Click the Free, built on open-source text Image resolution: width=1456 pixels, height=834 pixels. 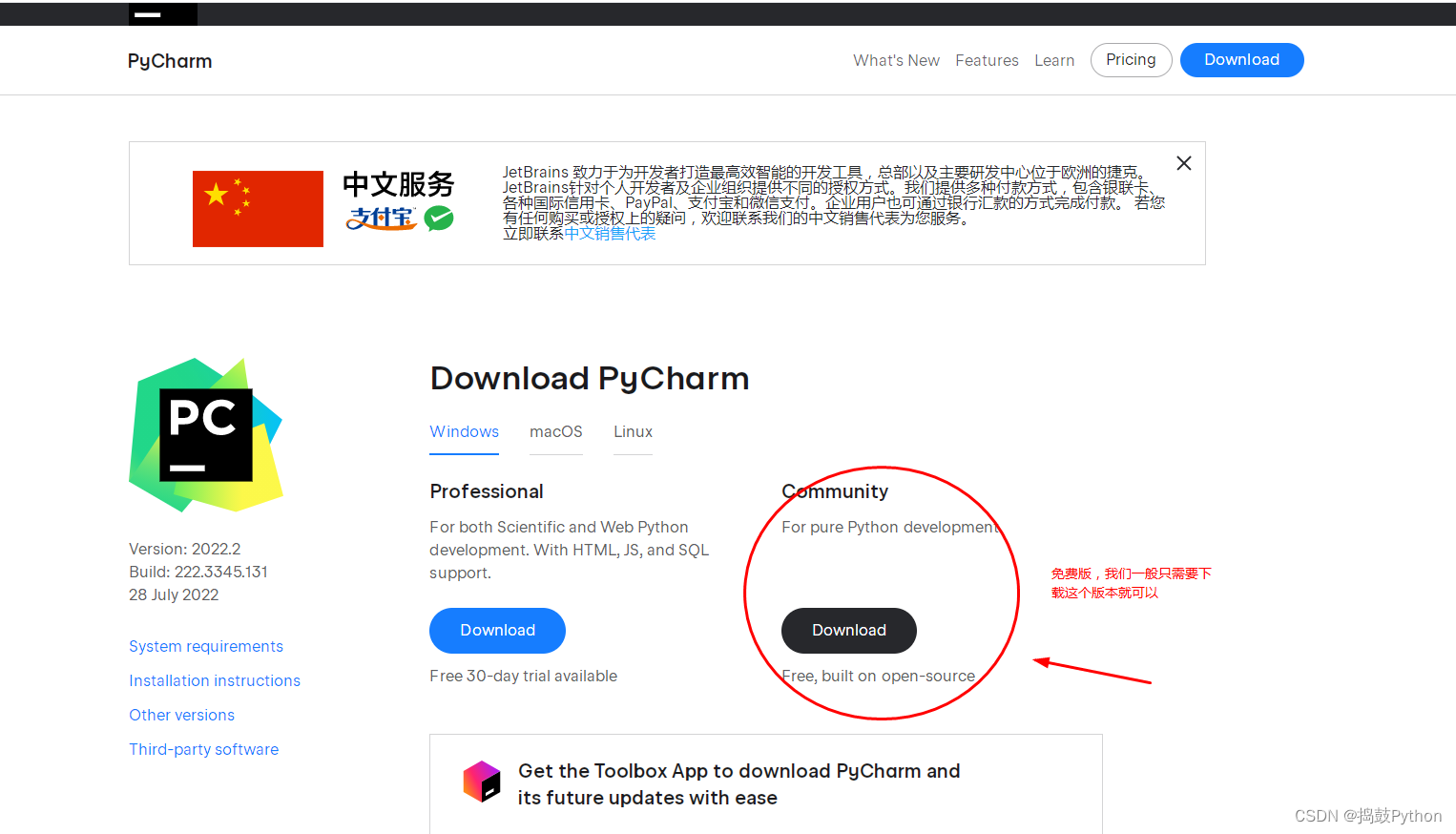pyautogui.click(x=878, y=676)
